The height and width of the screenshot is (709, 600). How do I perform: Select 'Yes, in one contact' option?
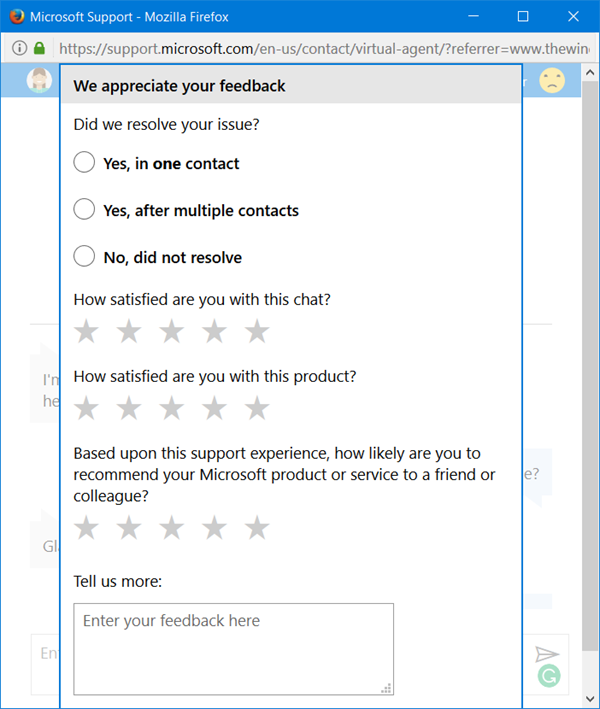pyautogui.click(x=85, y=163)
